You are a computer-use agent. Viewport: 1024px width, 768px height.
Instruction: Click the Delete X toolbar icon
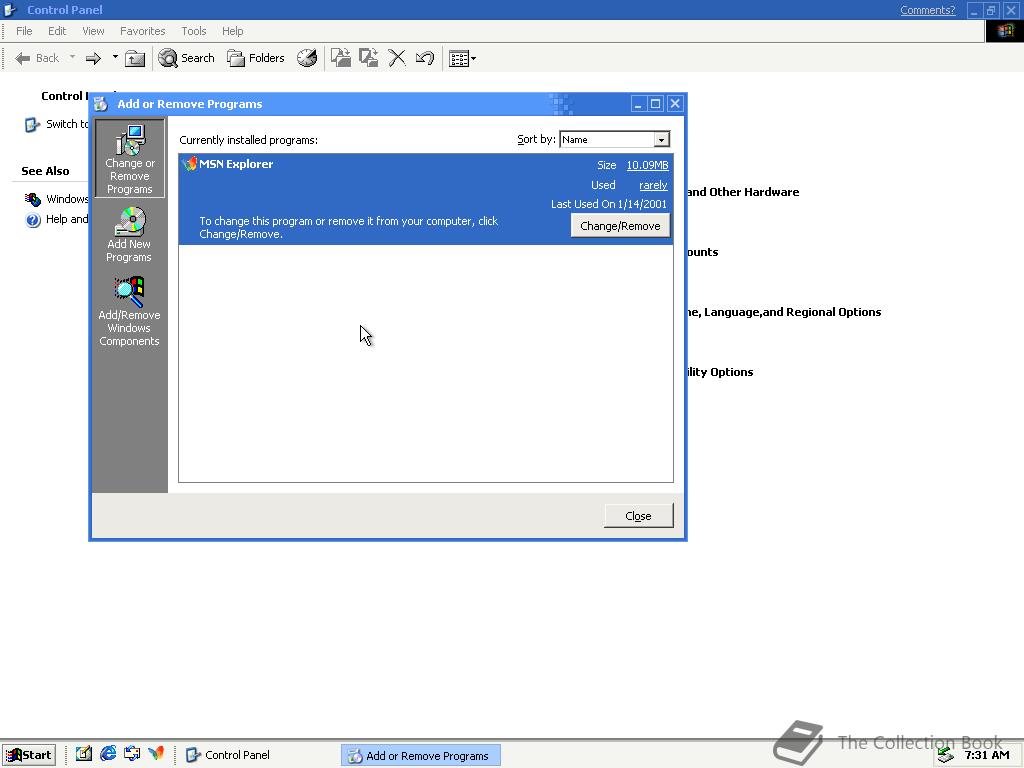(x=397, y=58)
